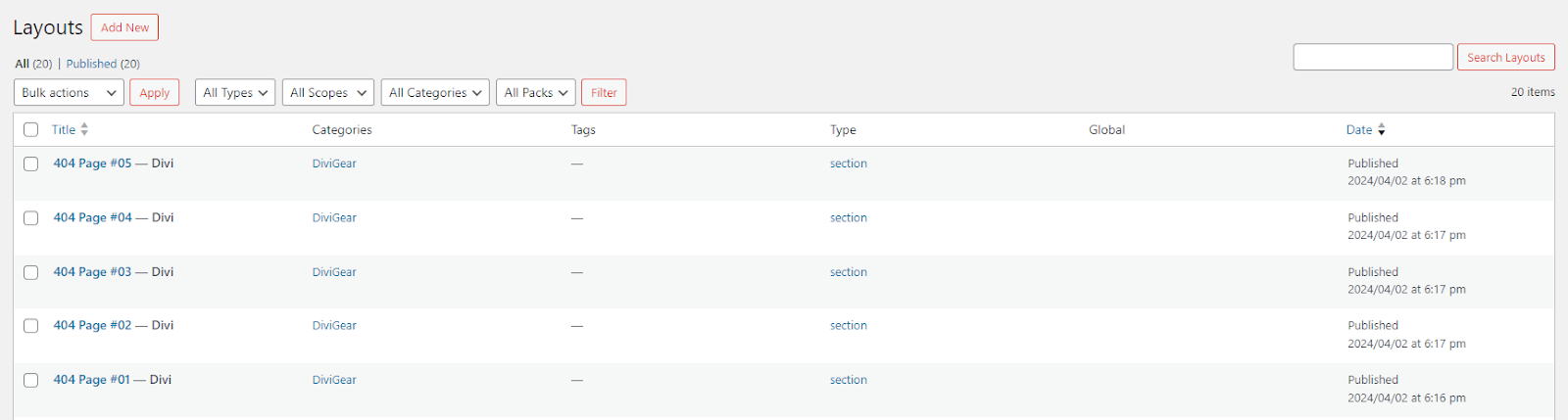Open DiviGear category for 404 Page #02
Image resolution: width=1568 pixels, height=420 pixels.
click(334, 325)
